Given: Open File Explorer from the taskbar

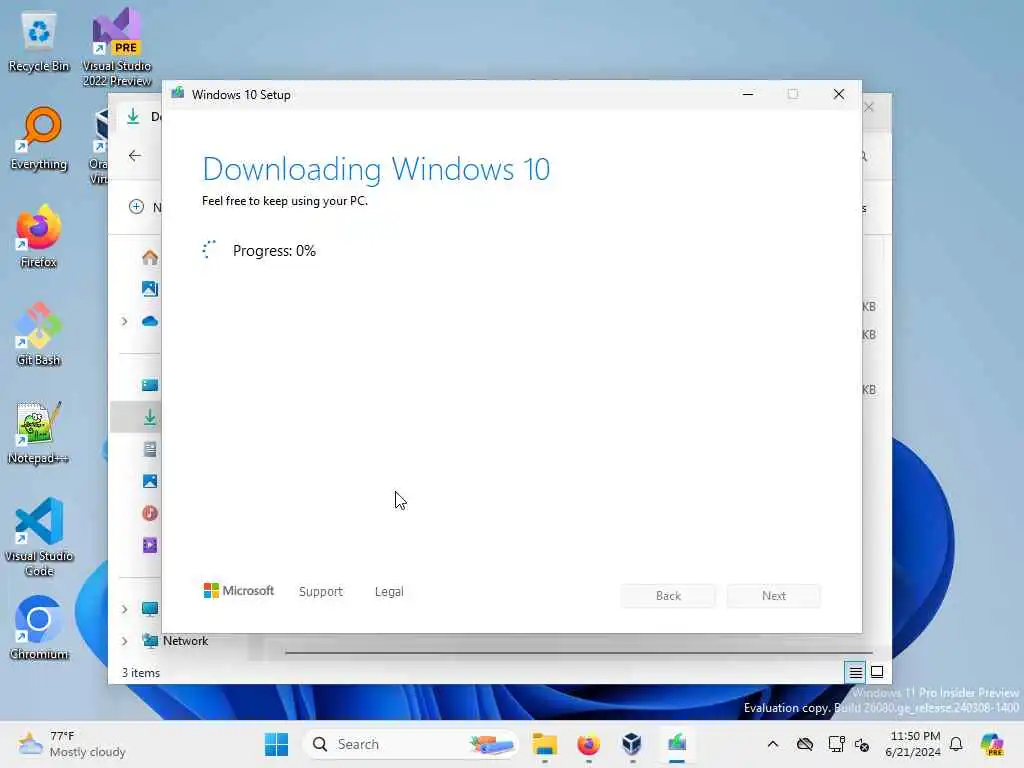Looking at the screenshot, I should (544, 744).
